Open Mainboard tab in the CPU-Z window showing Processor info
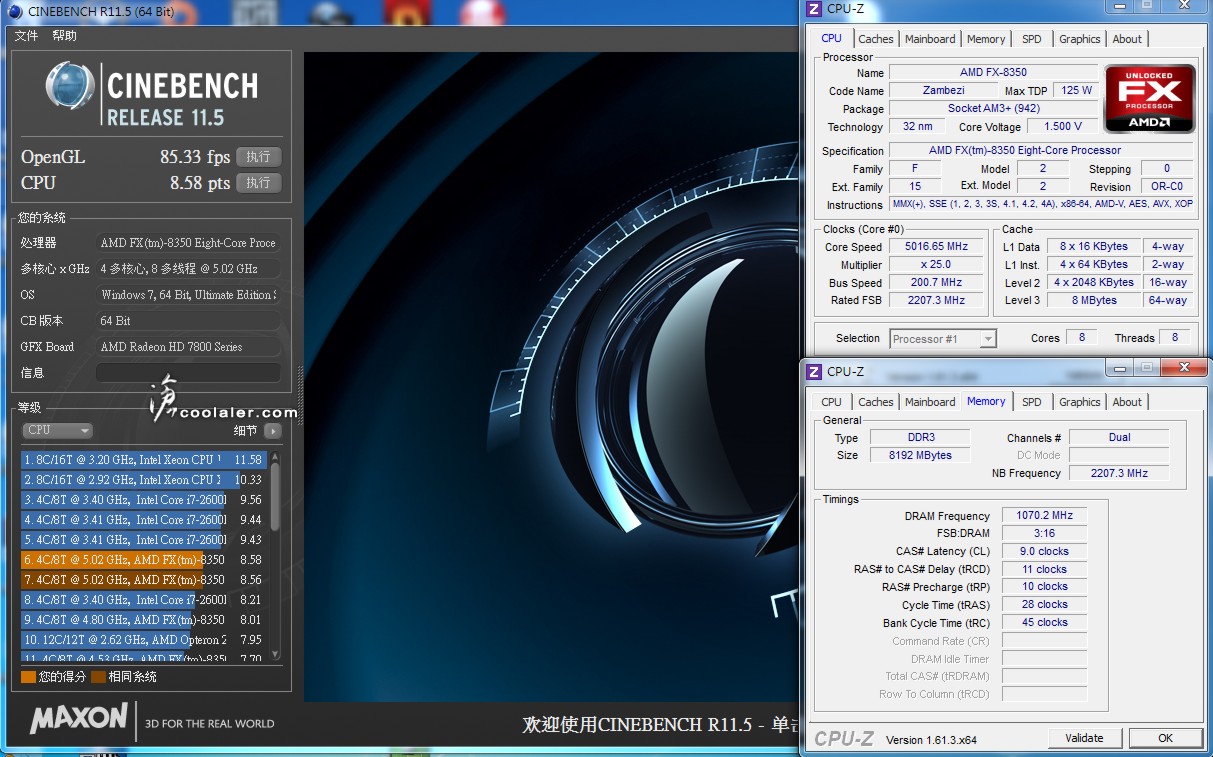The height and width of the screenshot is (757, 1213). coord(930,39)
